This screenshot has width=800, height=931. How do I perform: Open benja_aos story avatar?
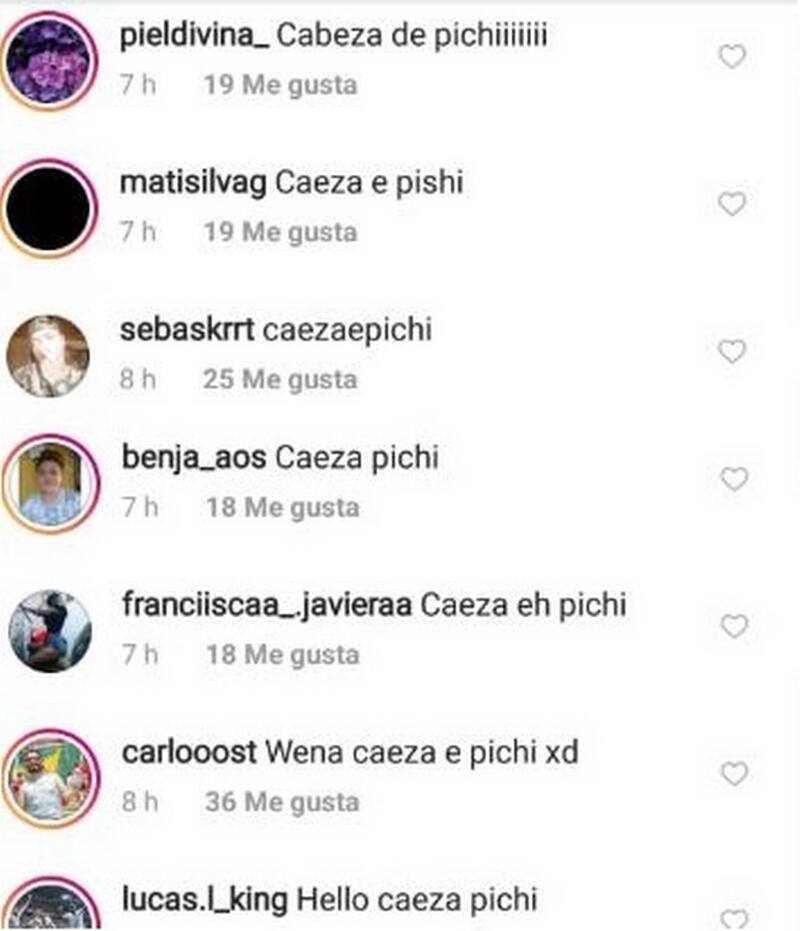50,484
